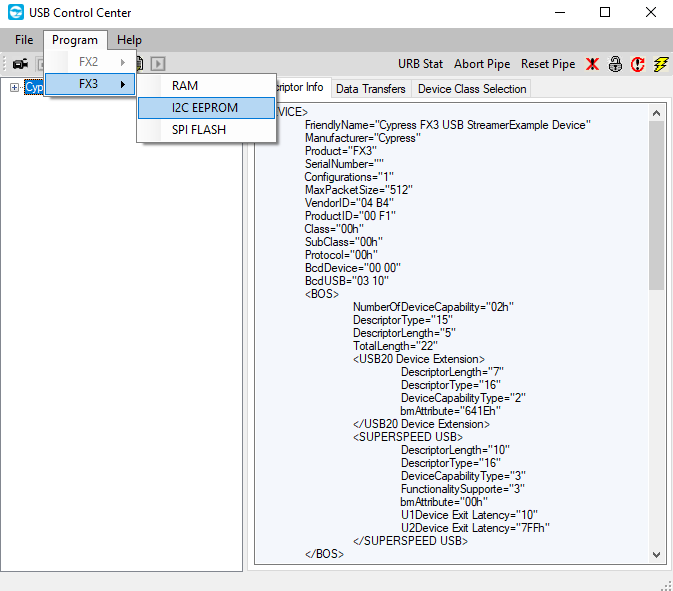The image size is (673, 591).
Task: Click the USB Control Center app icon
Action: 16,12
